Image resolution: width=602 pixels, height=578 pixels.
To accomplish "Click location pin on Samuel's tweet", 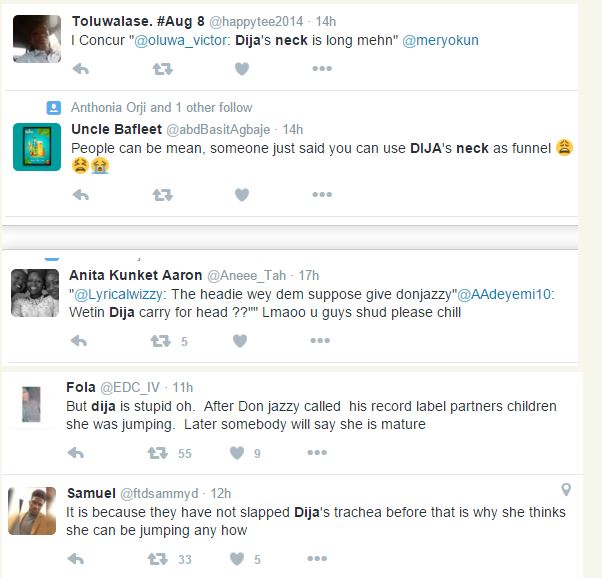I will 566,489.
